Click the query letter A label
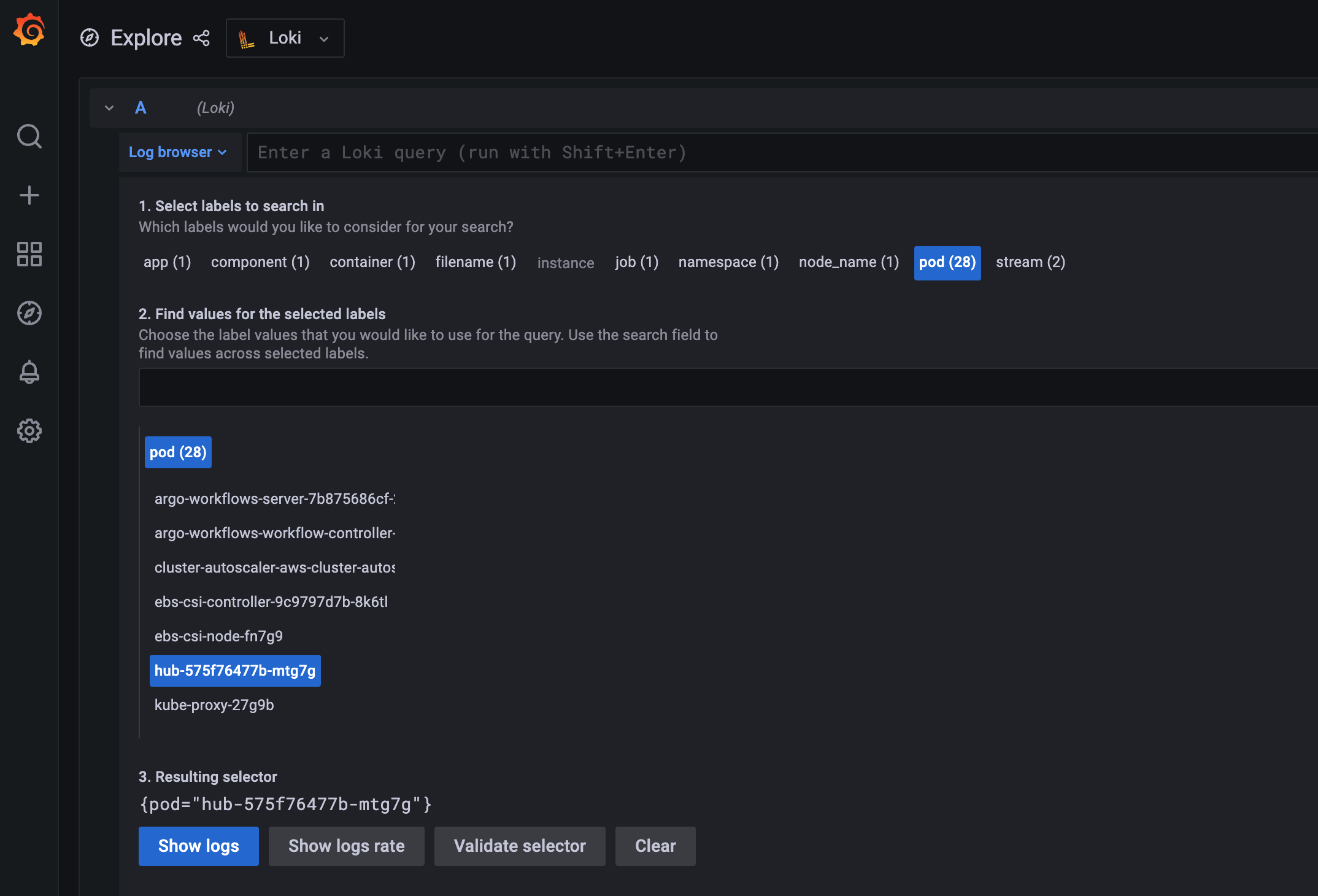This screenshot has width=1318, height=896. coord(141,108)
